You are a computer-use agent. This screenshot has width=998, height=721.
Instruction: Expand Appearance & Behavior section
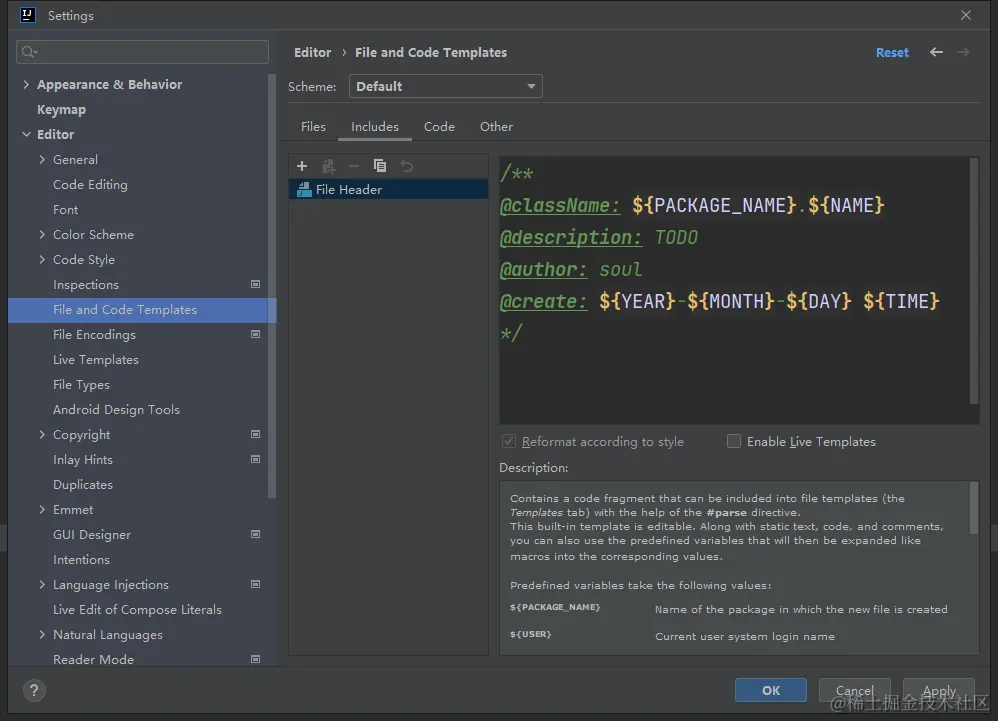tap(26, 85)
